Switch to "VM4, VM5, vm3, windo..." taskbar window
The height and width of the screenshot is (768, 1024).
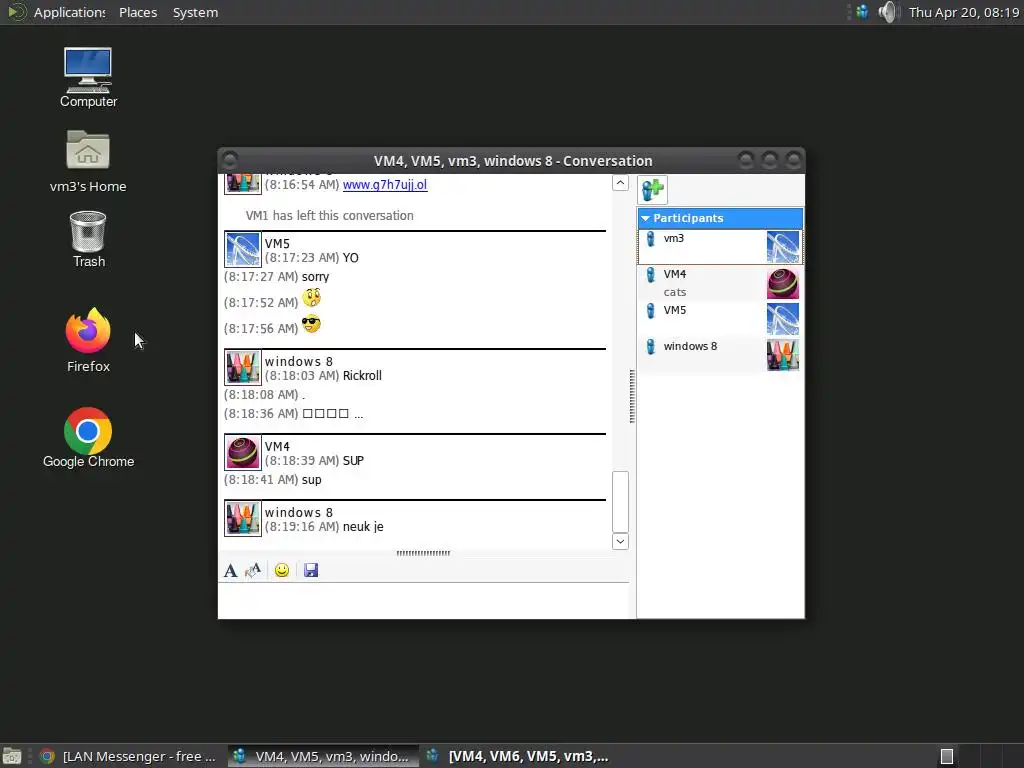pos(323,756)
